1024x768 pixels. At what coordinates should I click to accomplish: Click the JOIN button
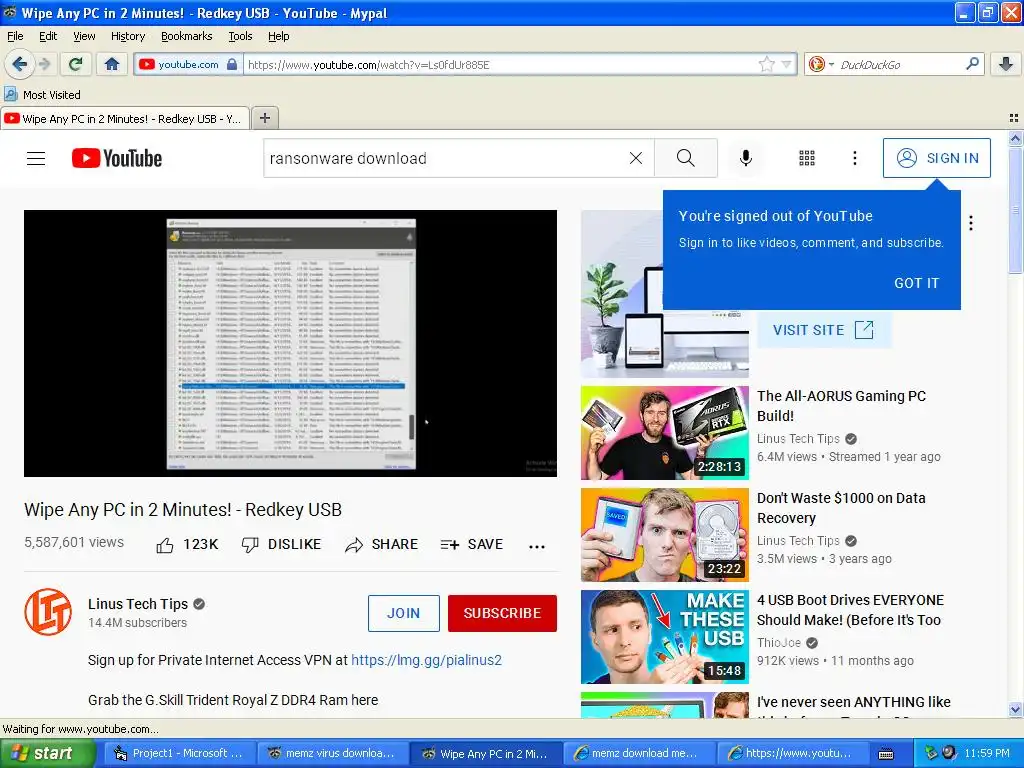click(x=404, y=613)
